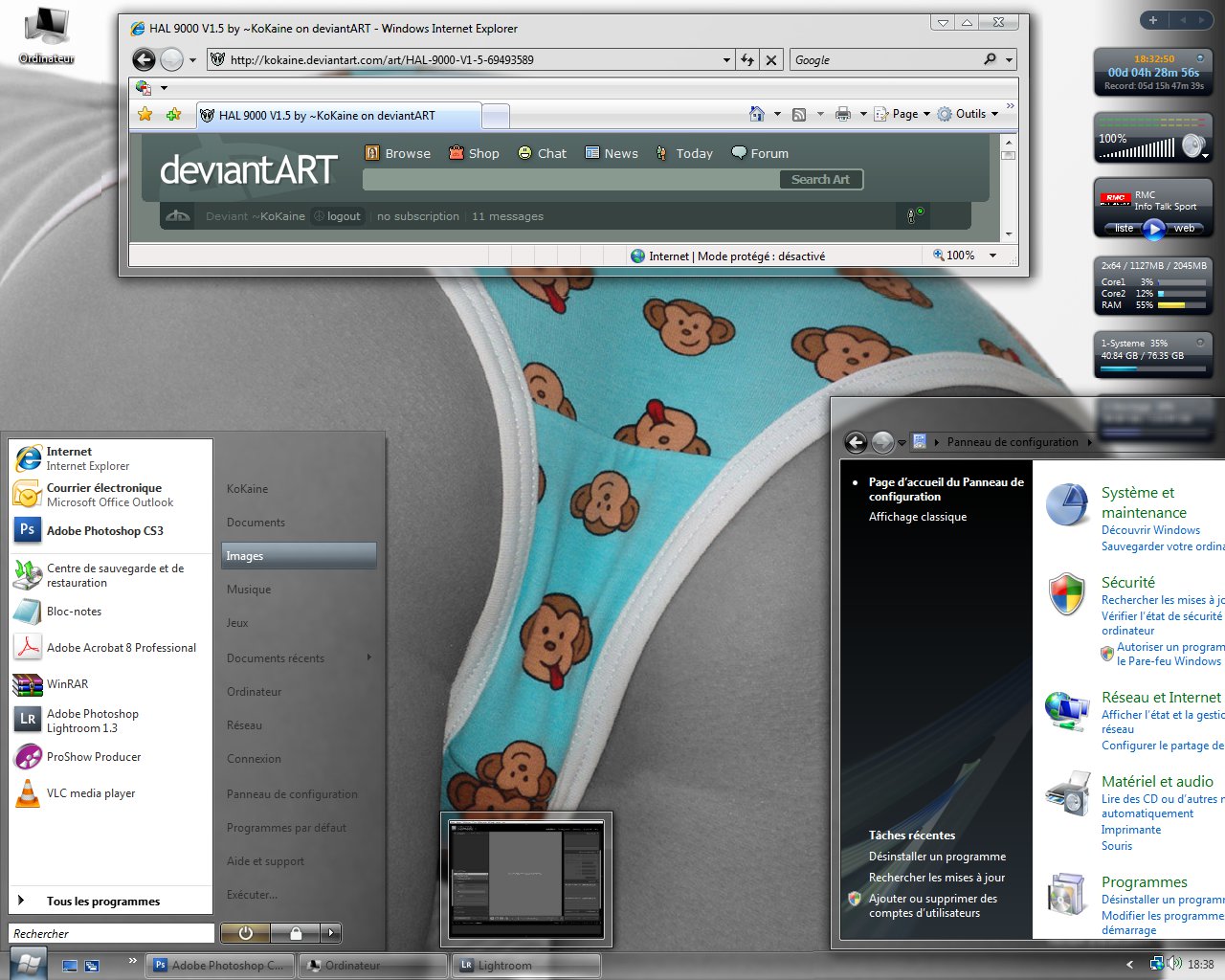Viewport: 1225px width, 980px height.
Task: Open the Outils menu in Internet Explorer
Action: (x=969, y=113)
